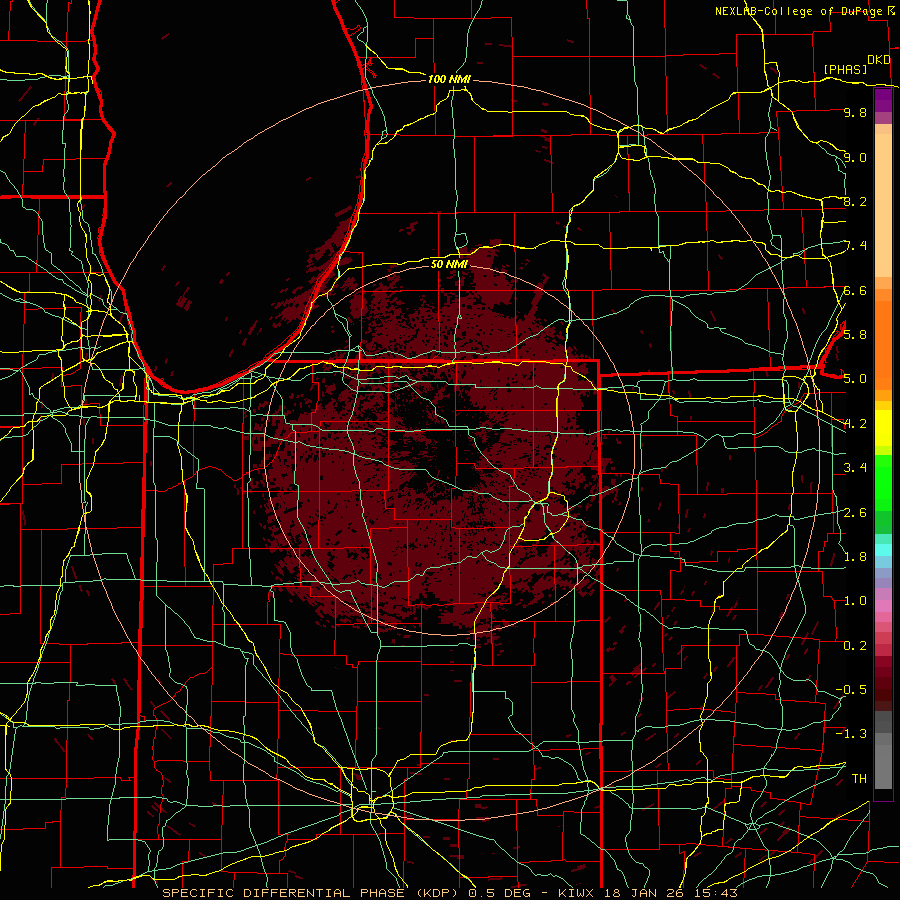
Task: Click the 6.6 value on the color scale
Action: (x=855, y=290)
